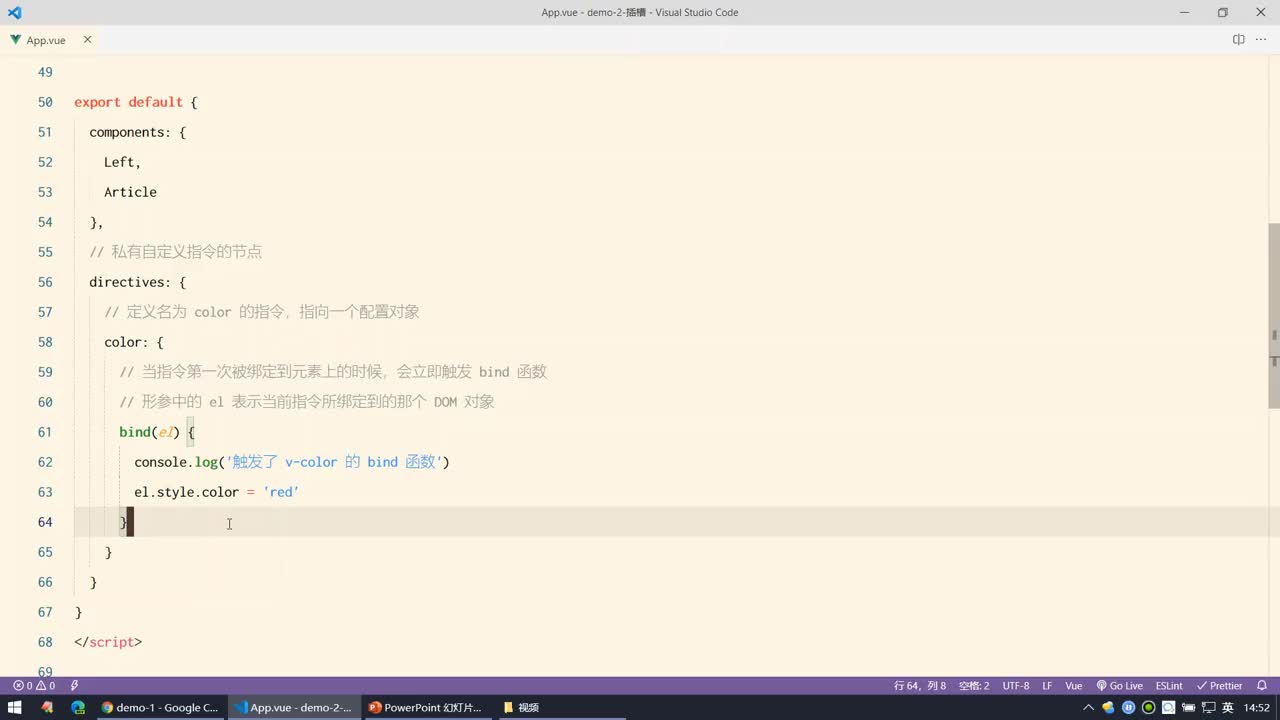The width and height of the screenshot is (1280, 720).
Task: Click the battery tray icon
Action: tap(1188, 707)
